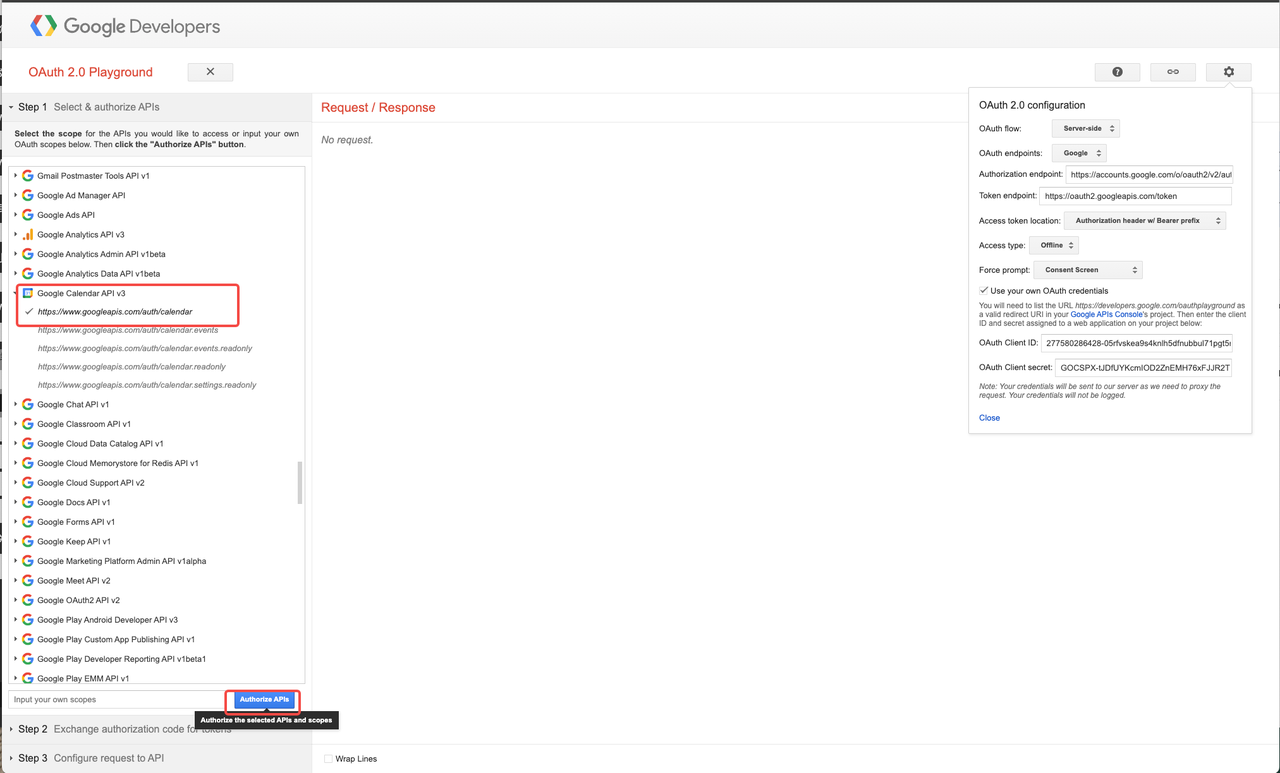1280x773 pixels.
Task: Expand Google Docs API v1 tree arrow
Action: click(x=15, y=502)
